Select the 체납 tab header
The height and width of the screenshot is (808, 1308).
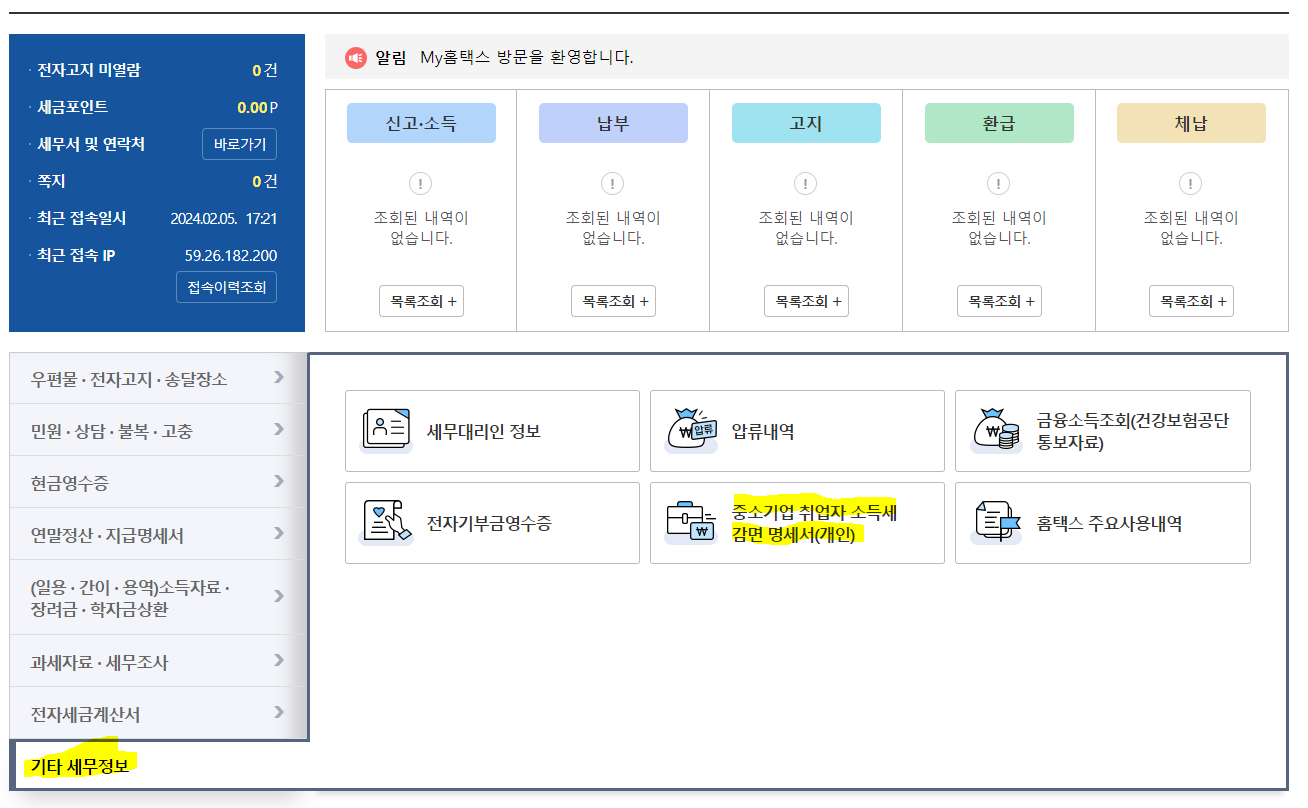point(1191,123)
